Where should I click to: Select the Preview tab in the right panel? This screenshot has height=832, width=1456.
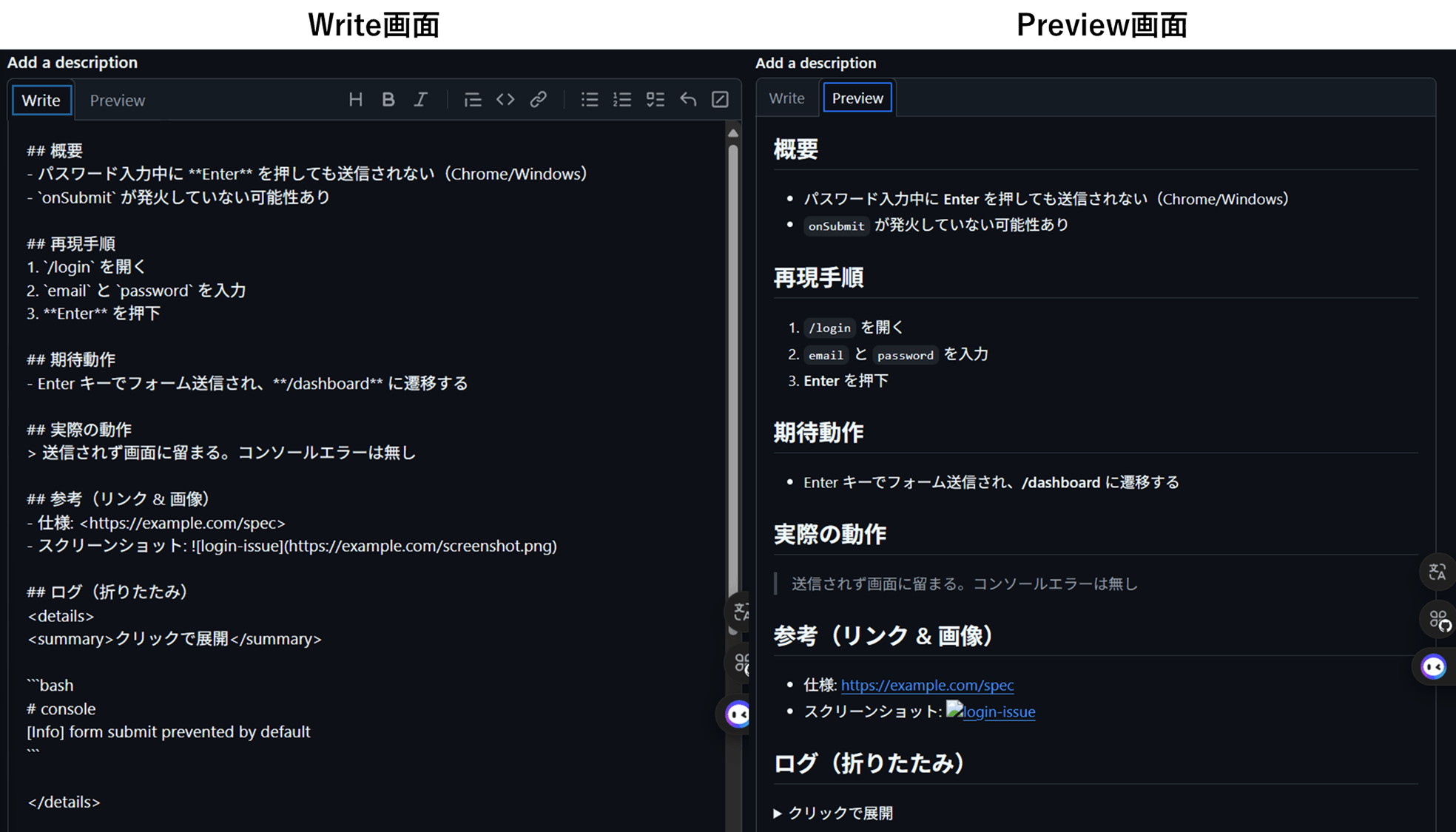[857, 98]
